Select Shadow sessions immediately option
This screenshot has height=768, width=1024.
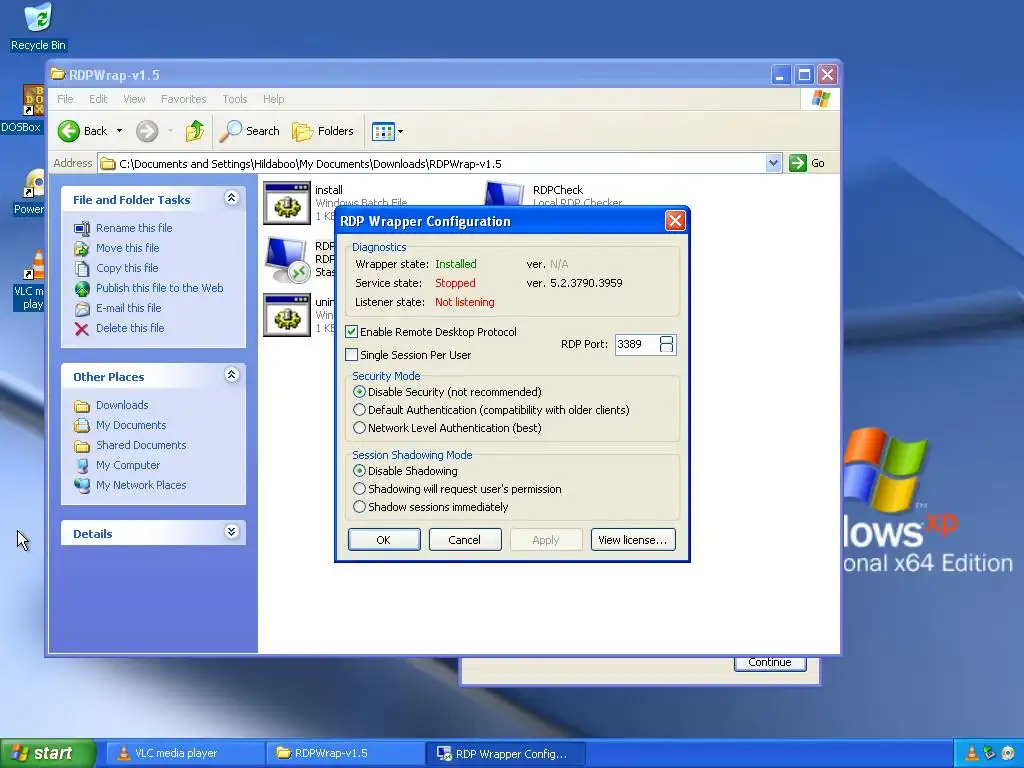click(359, 507)
